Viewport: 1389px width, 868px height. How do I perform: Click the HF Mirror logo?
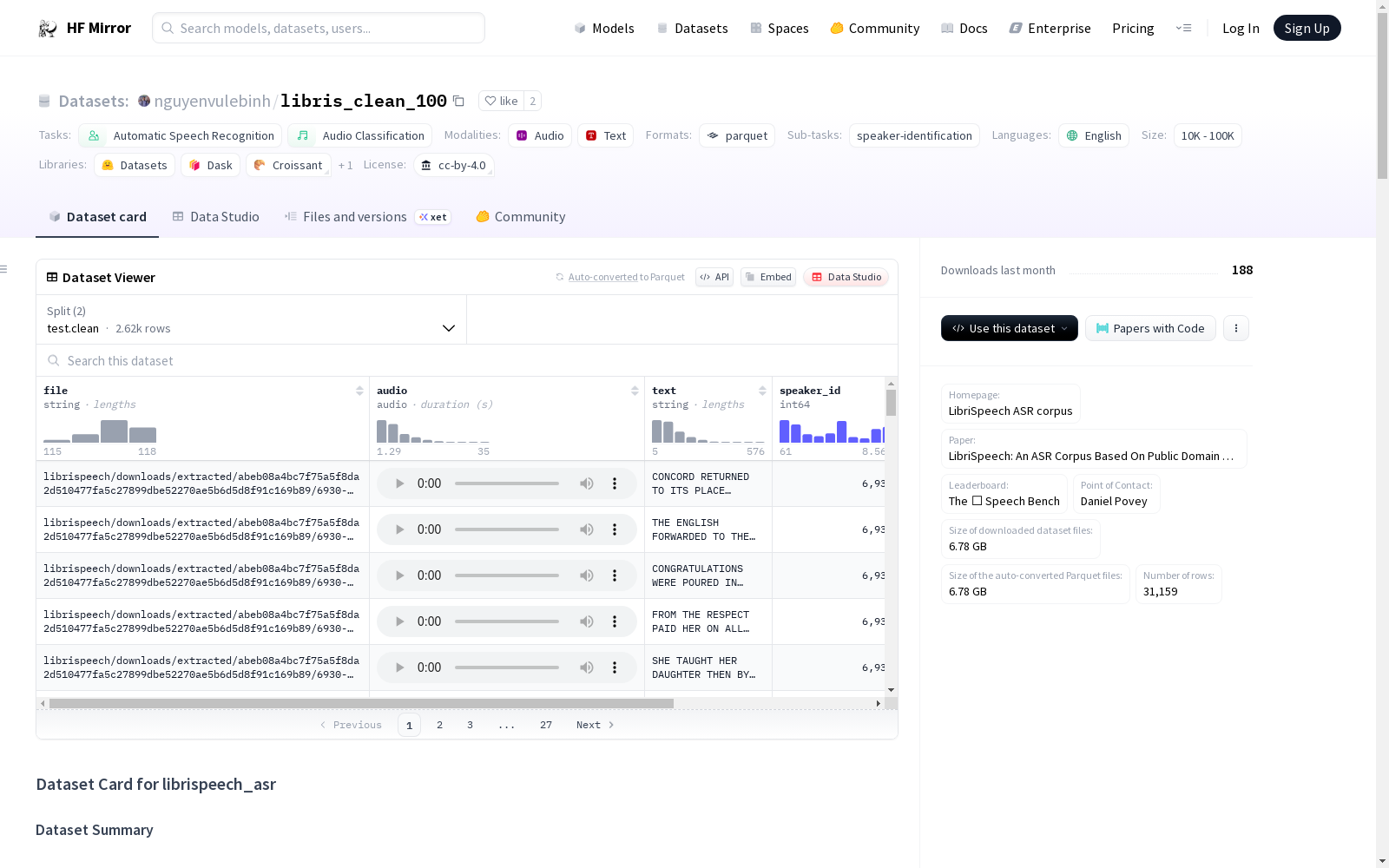point(84,29)
